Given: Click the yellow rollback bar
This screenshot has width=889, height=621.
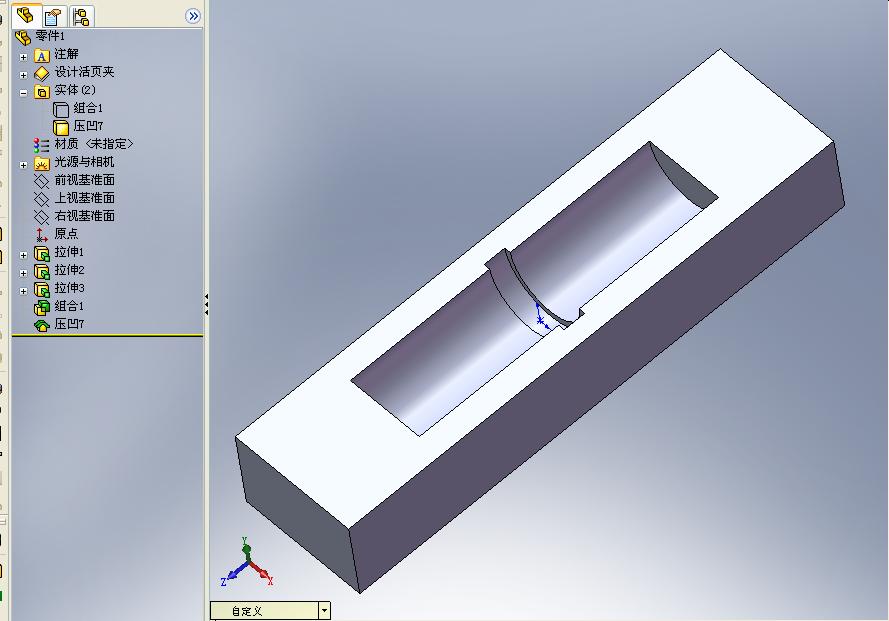Looking at the screenshot, I should 107,336.
